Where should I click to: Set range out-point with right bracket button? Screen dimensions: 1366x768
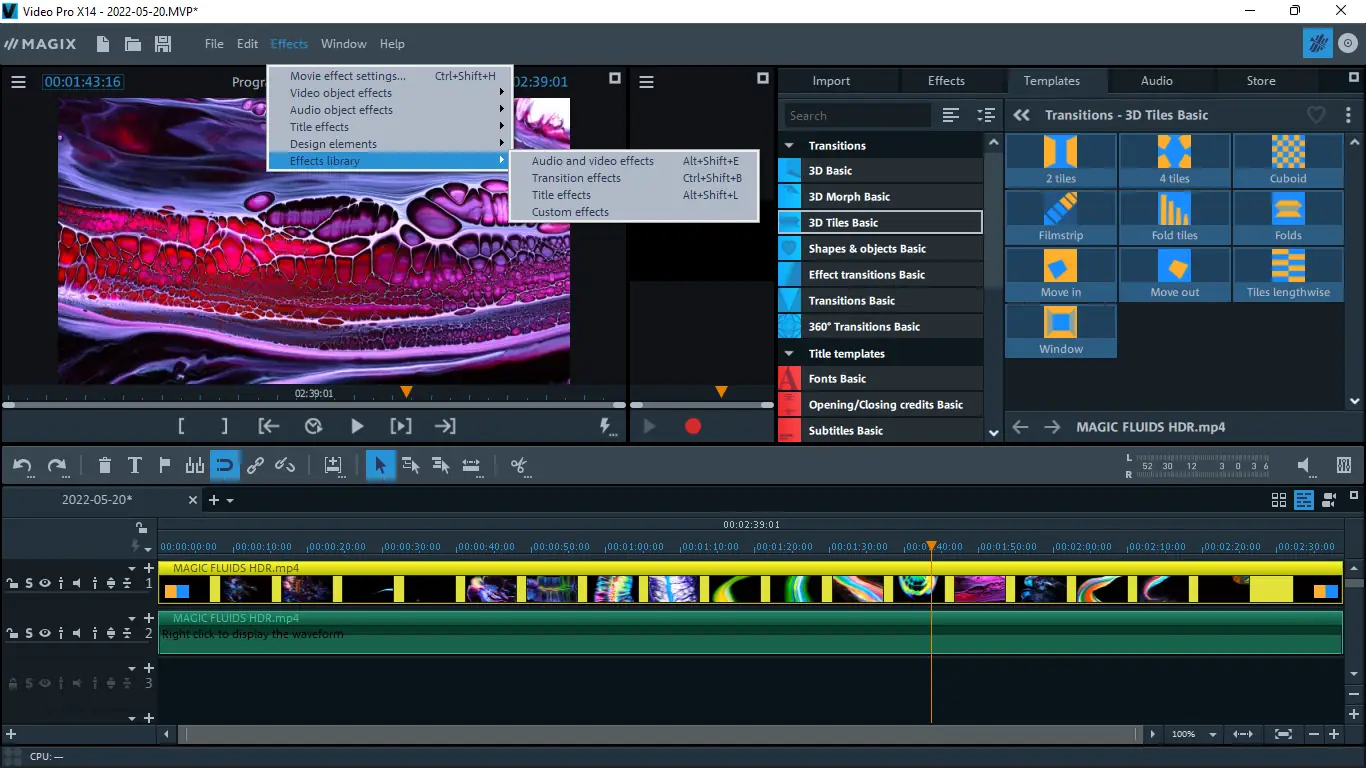point(225,426)
